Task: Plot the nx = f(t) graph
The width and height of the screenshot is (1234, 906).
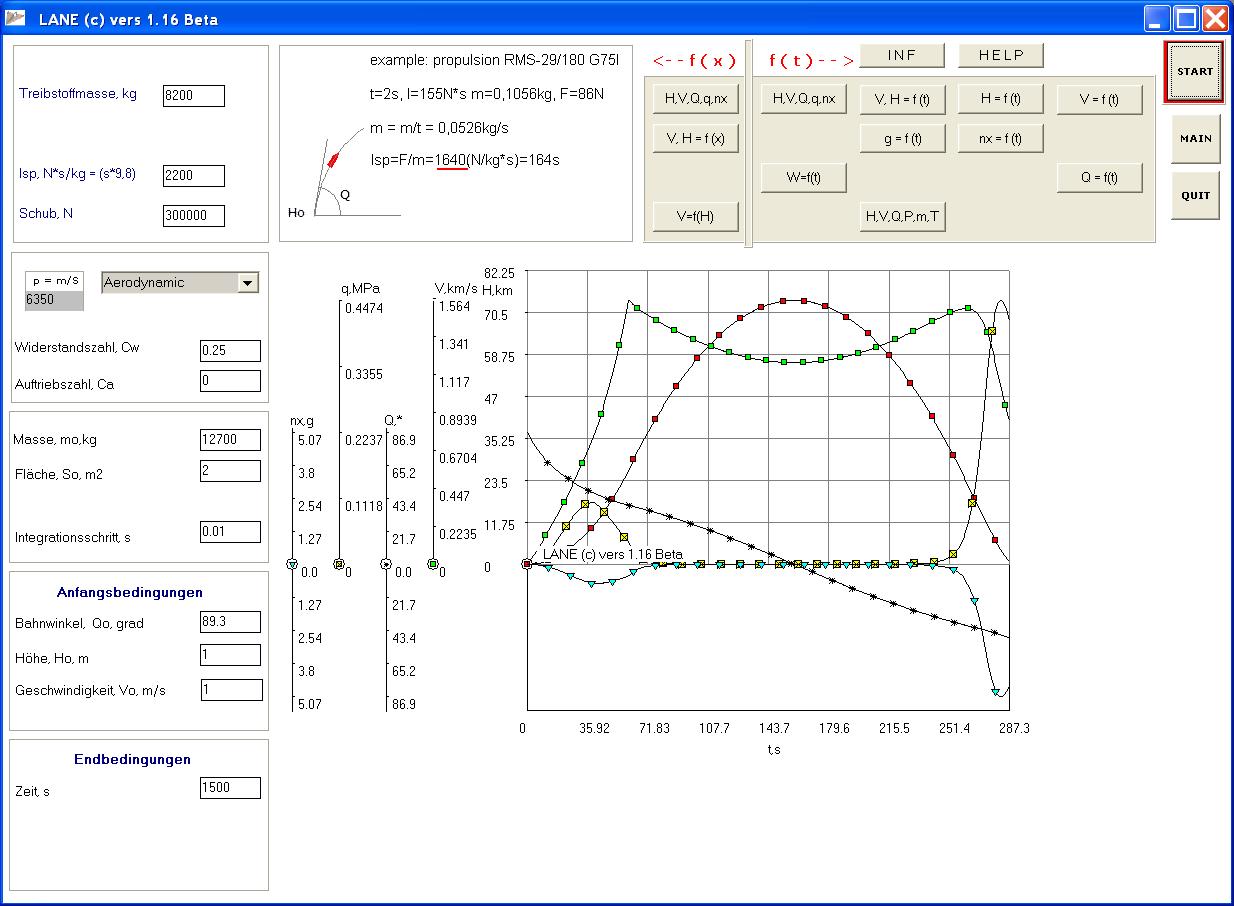Action: [1000, 138]
